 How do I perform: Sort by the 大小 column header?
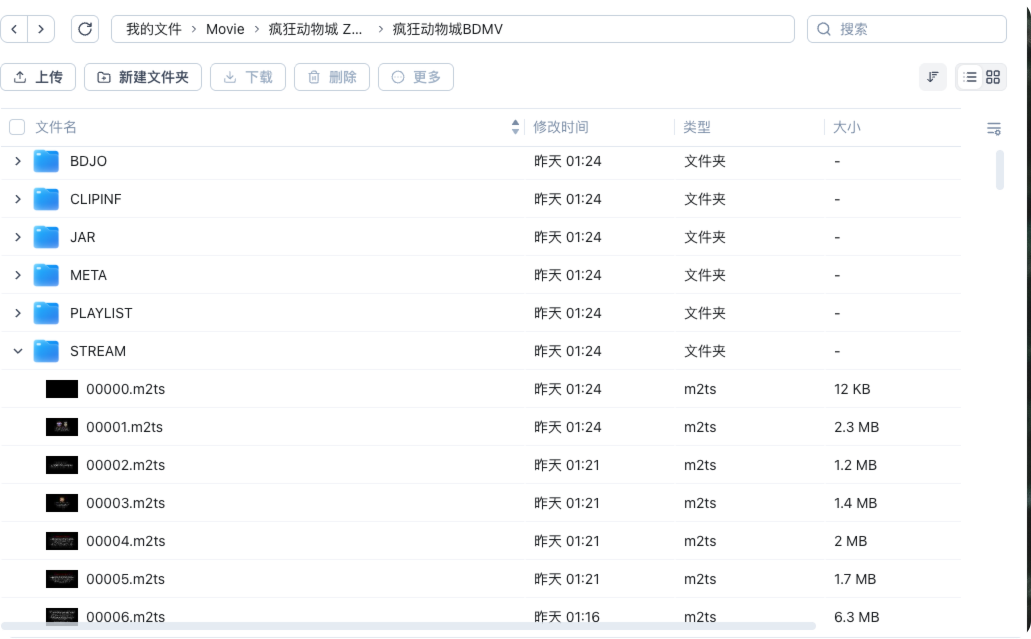pyautogui.click(x=847, y=127)
